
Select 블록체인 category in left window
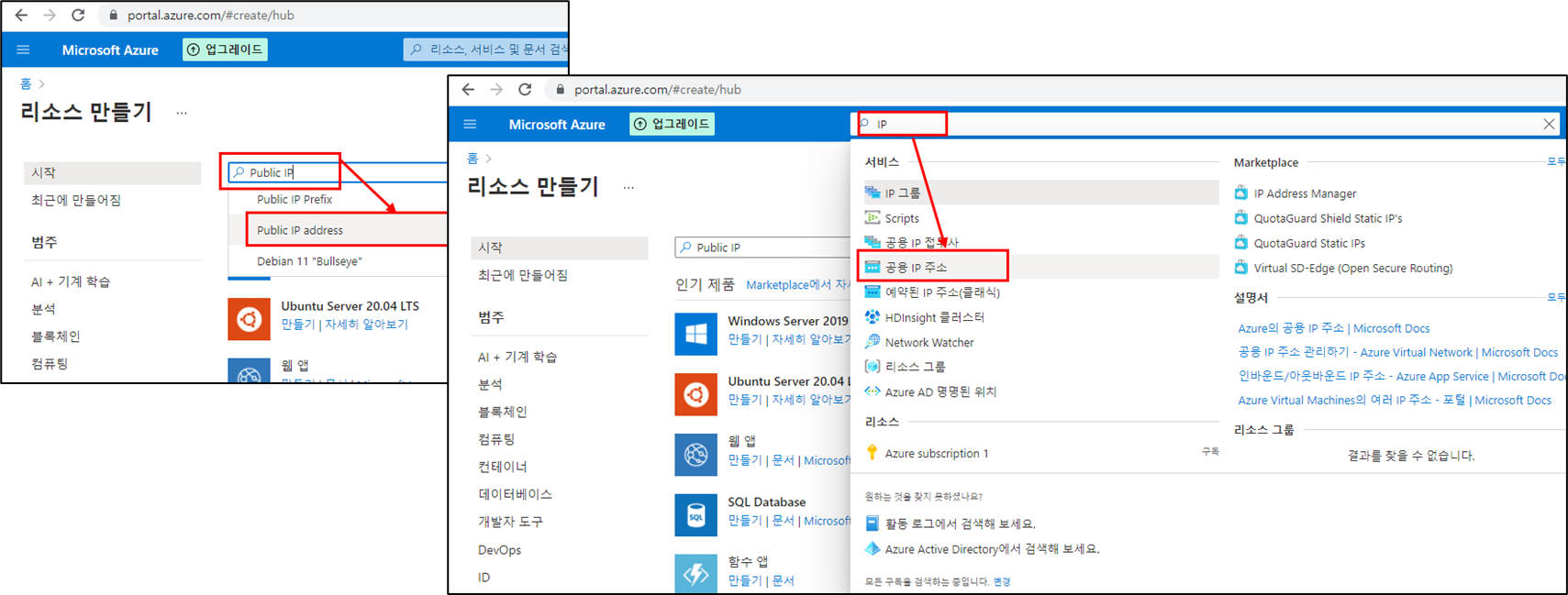[x=56, y=336]
